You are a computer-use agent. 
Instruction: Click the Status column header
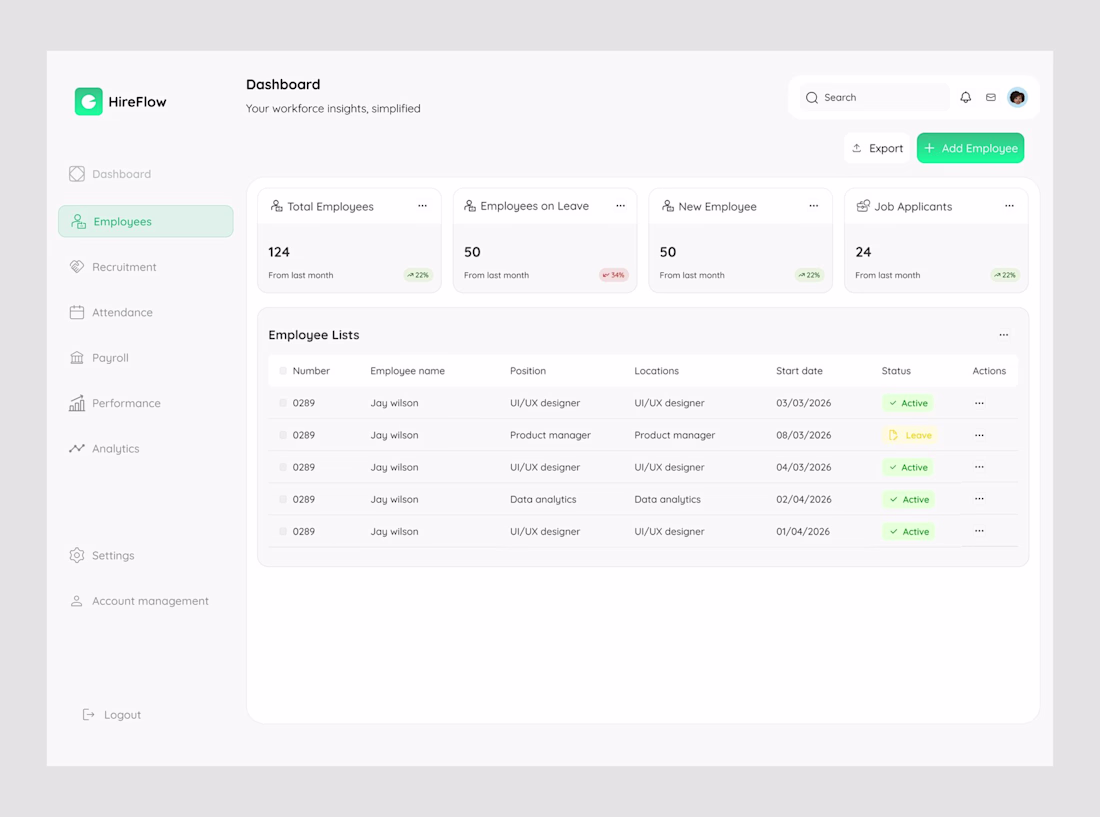point(896,371)
